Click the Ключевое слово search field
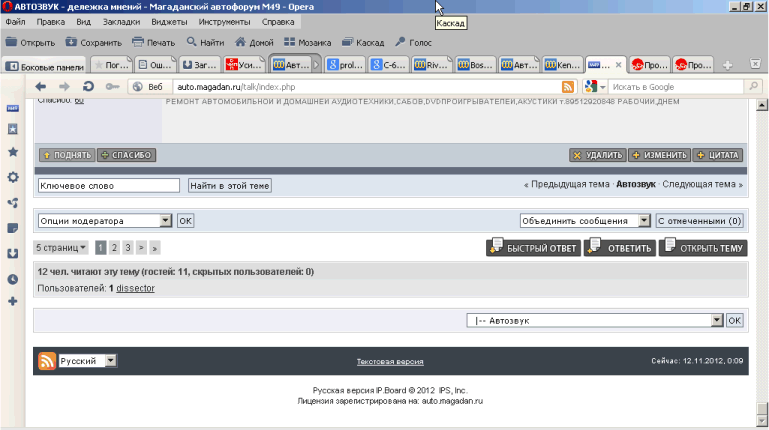The height and width of the screenshot is (430, 769). pos(108,185)
